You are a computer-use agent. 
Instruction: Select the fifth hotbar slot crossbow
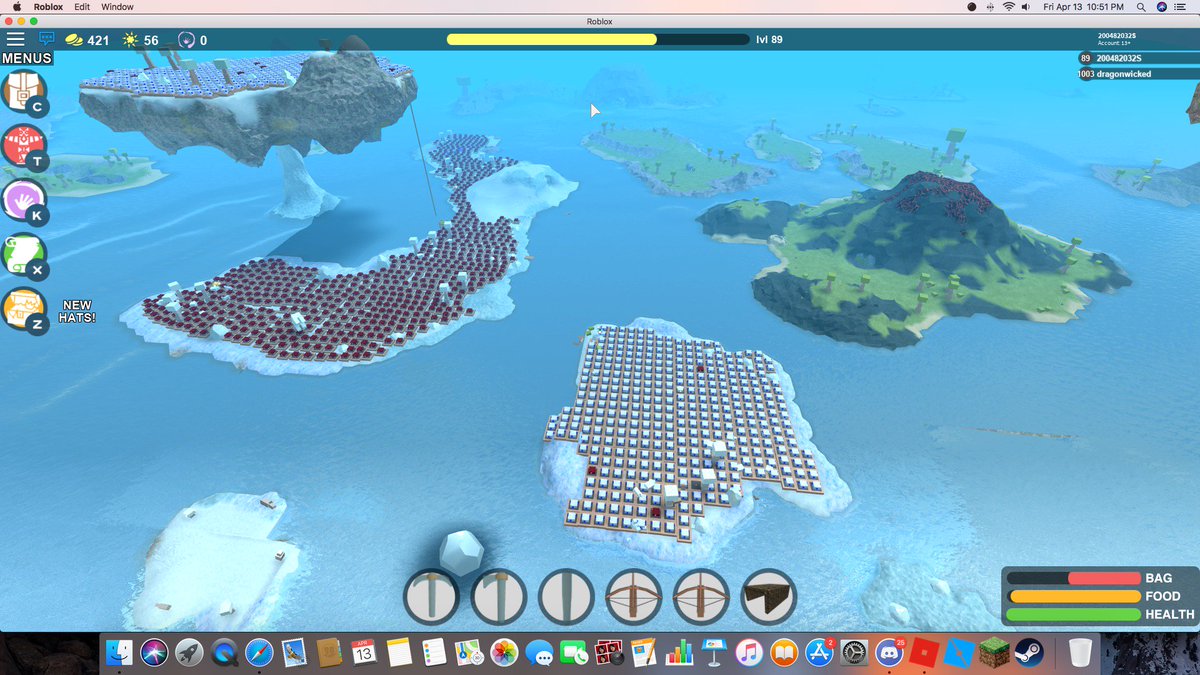pos(701,597)
